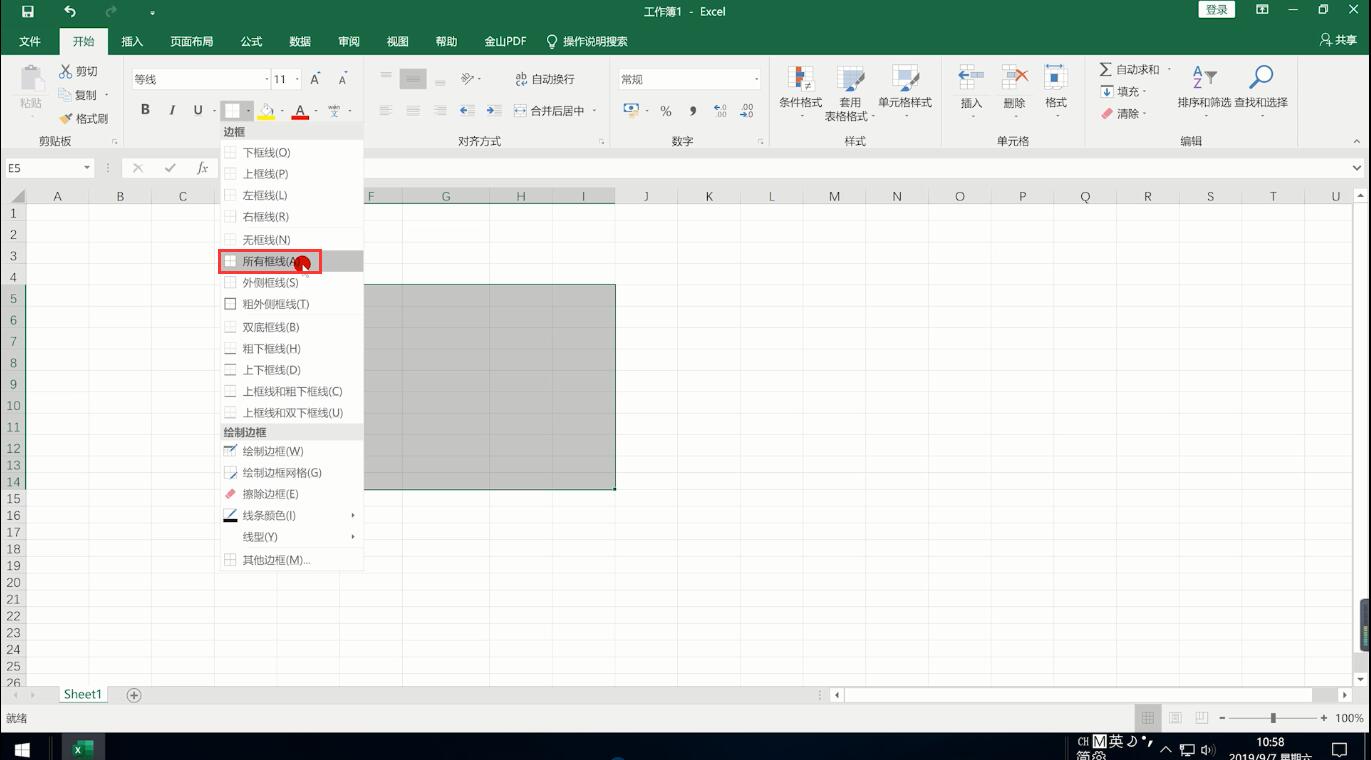
Task: Click the Login (登录) button
Action: 1216,10
